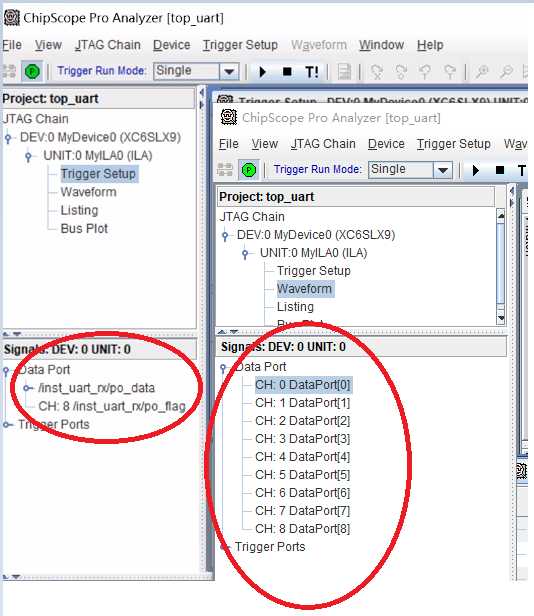Image resolution: width=534 pixels, height=616 pixels.
Task: Select CH: 8 /inst_uart_rx/po_flag signal
Action: point(112,406)
